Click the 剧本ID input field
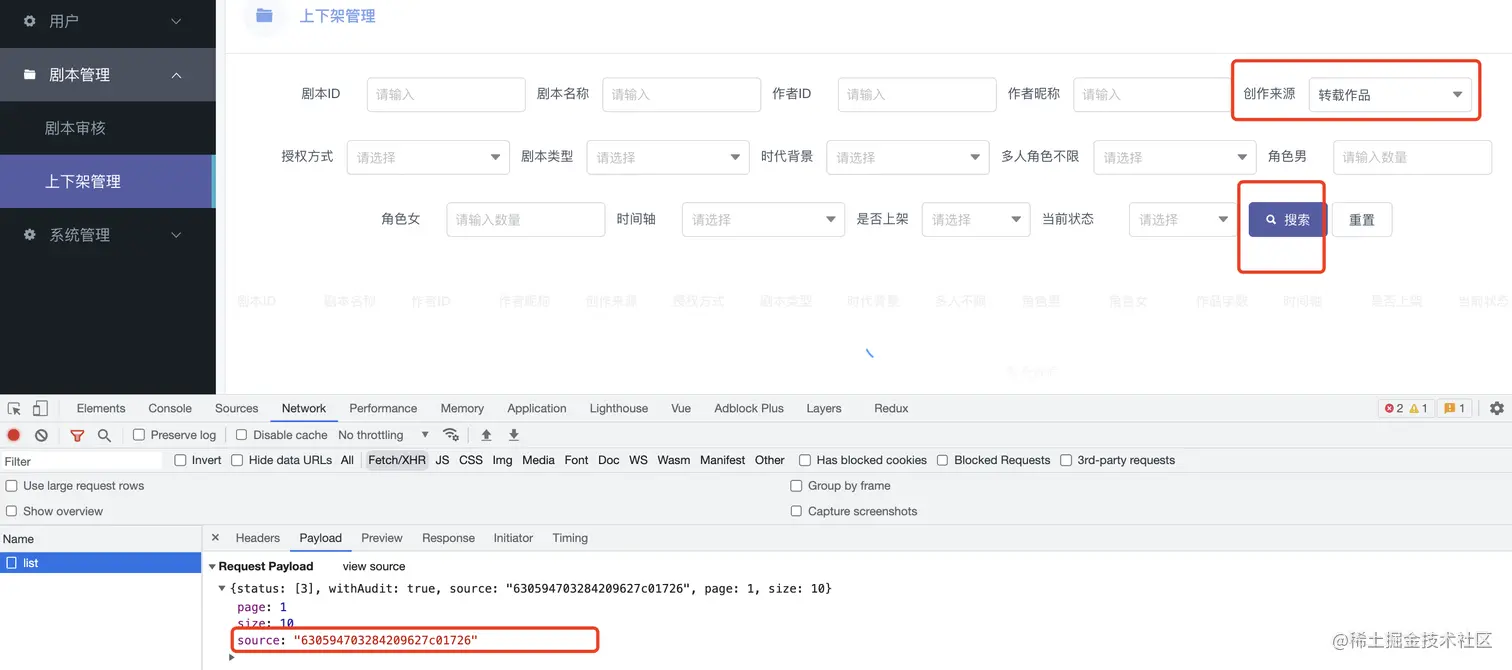 [x=446, y=94]
